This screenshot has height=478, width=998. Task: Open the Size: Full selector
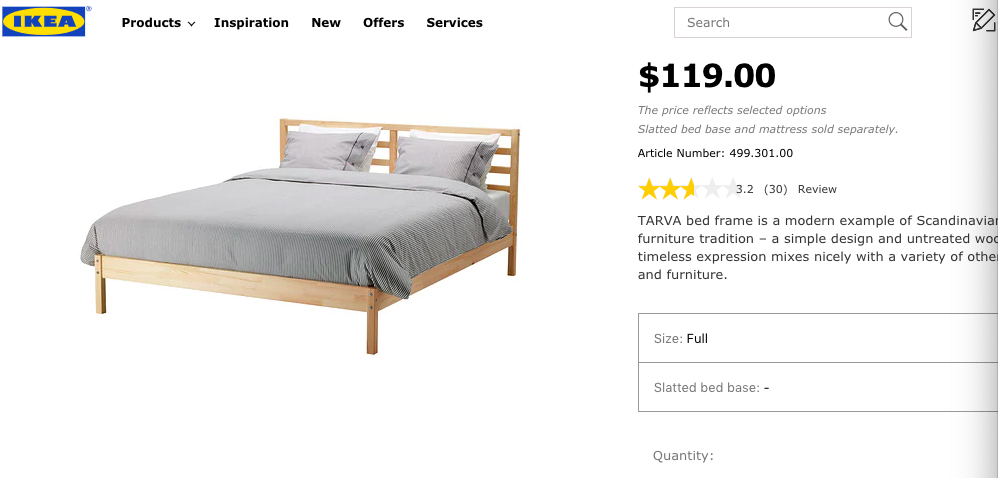(817, 338)
